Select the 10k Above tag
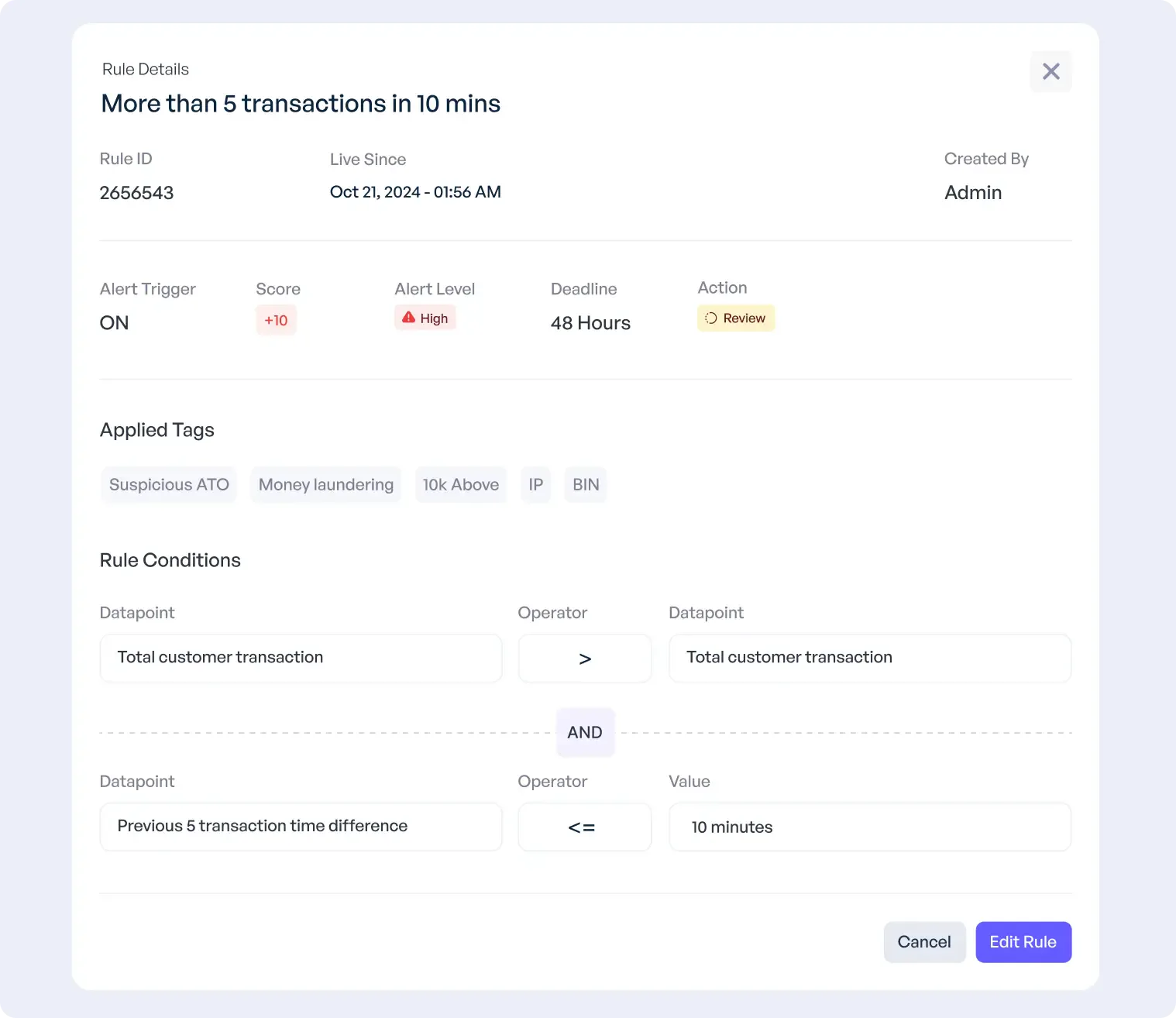This screenshot has height=1018, width=1176. coord(461,485)
